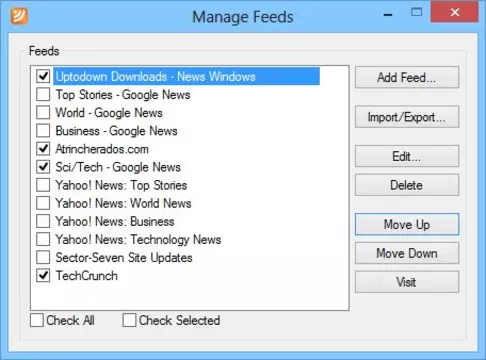Edit the selected feed
486x360 pixels.
pos(407,156)
